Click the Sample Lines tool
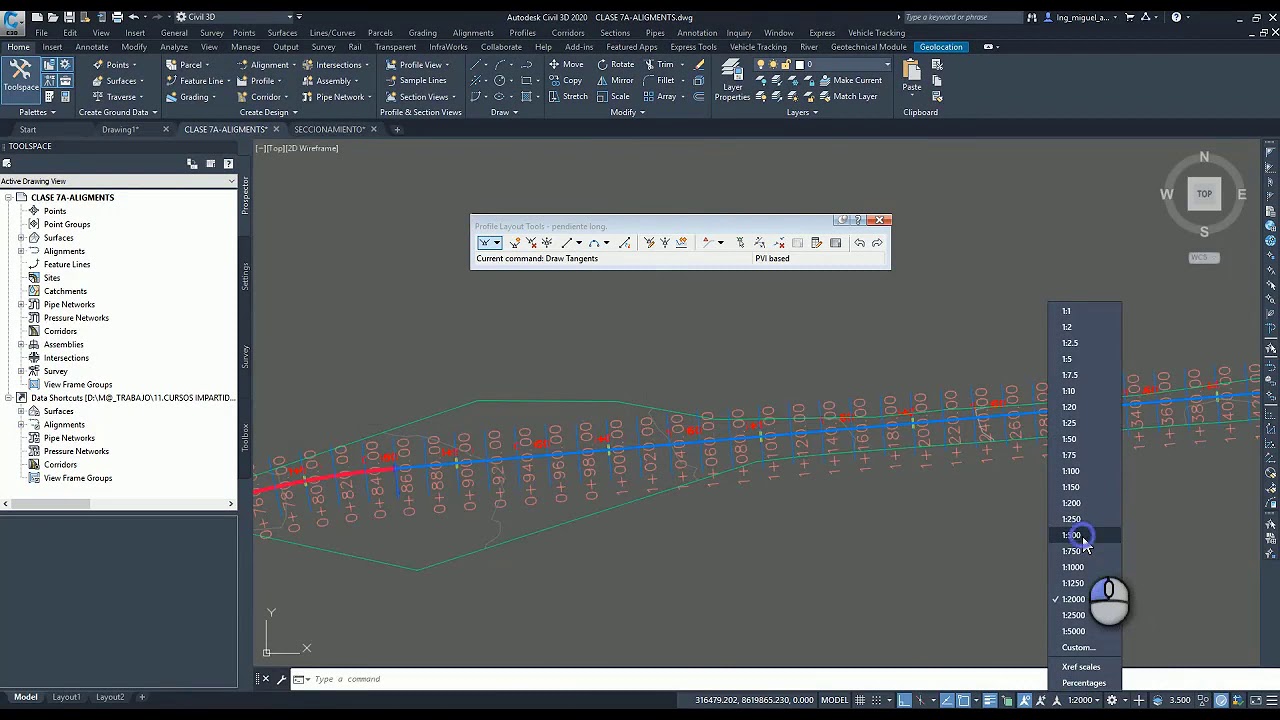1280x720 pixels. coord(415,80)
